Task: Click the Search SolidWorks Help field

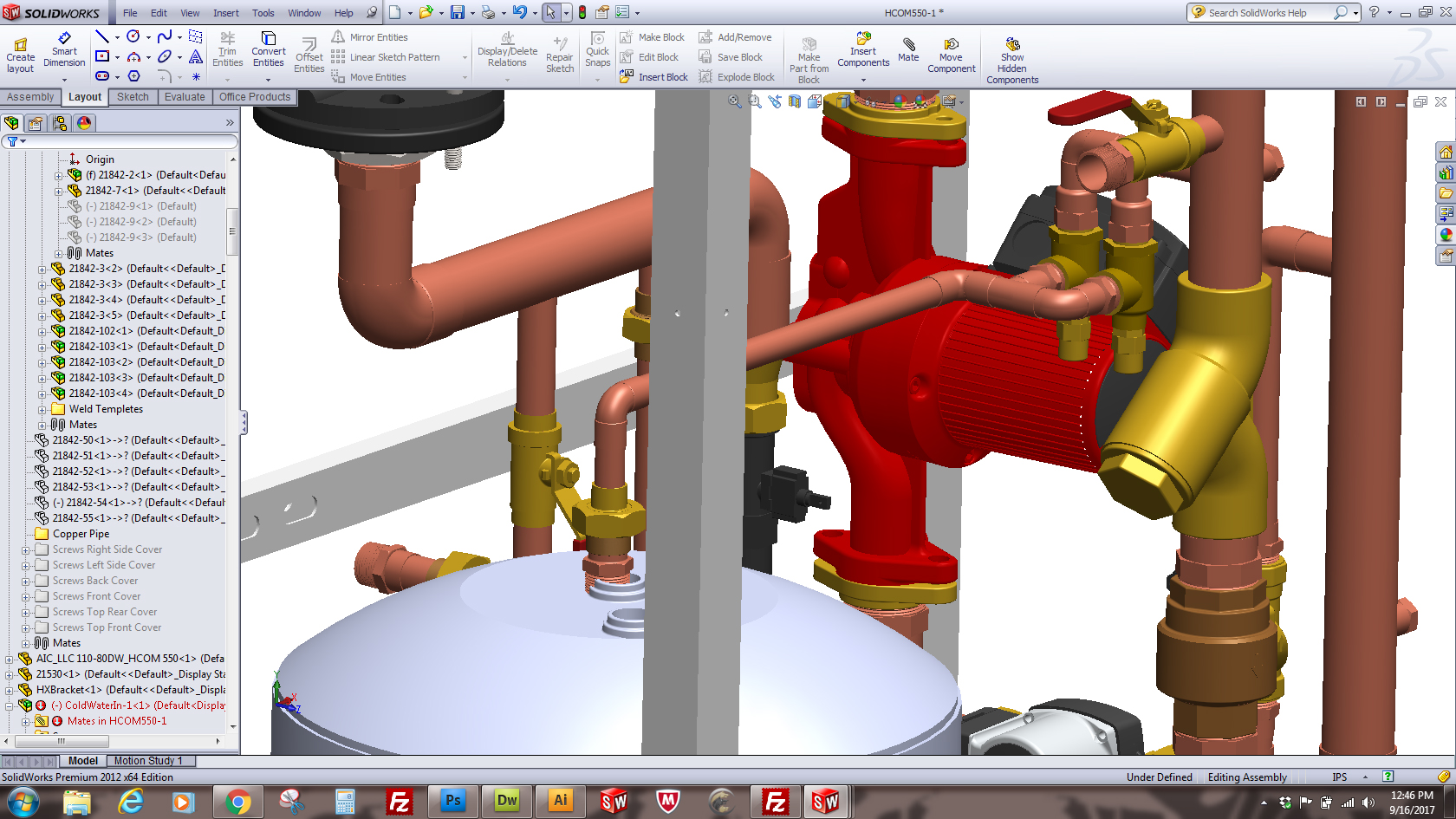Action: 1267,13
